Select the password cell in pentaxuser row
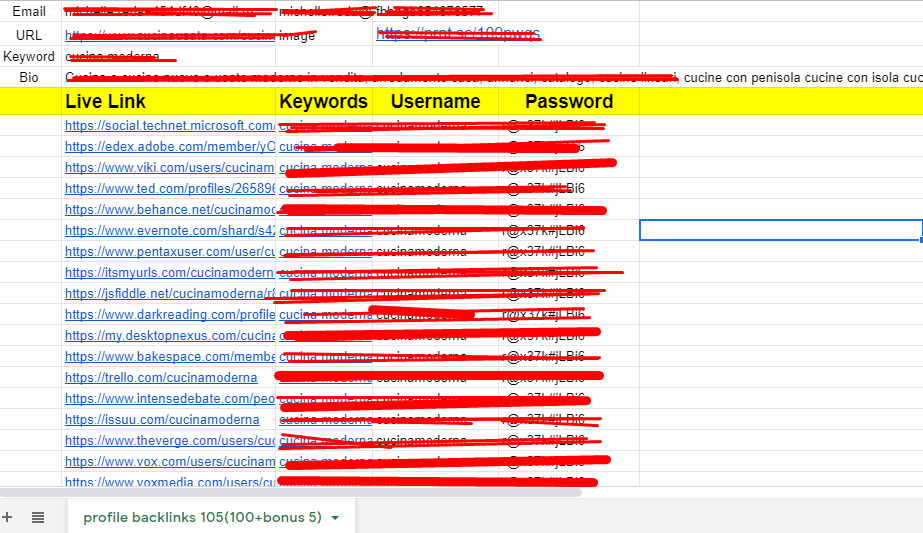The image size is (923, 533). [x=569, y=251]
